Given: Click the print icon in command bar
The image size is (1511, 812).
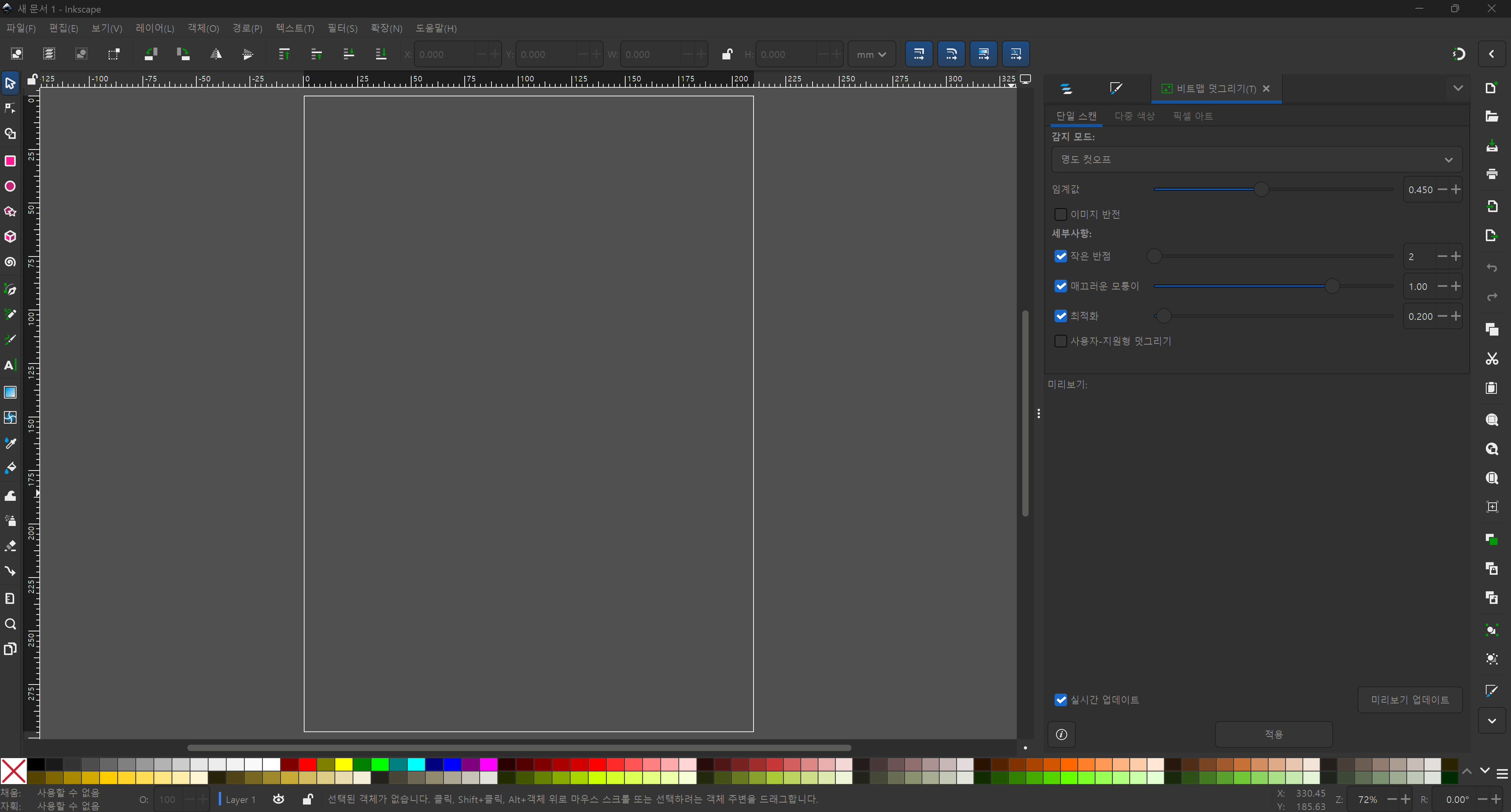Looking at the screenshot, I should (x=1492, y=174).
